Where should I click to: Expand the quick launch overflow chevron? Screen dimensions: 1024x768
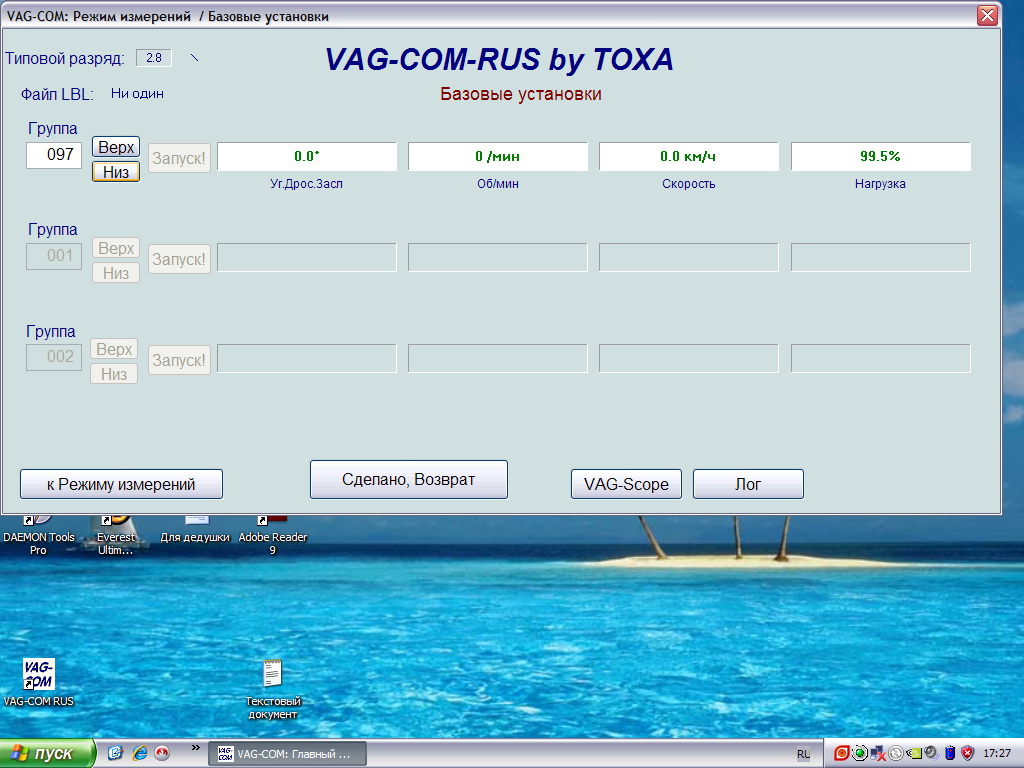pyautogui.click(x=195, y=747)
